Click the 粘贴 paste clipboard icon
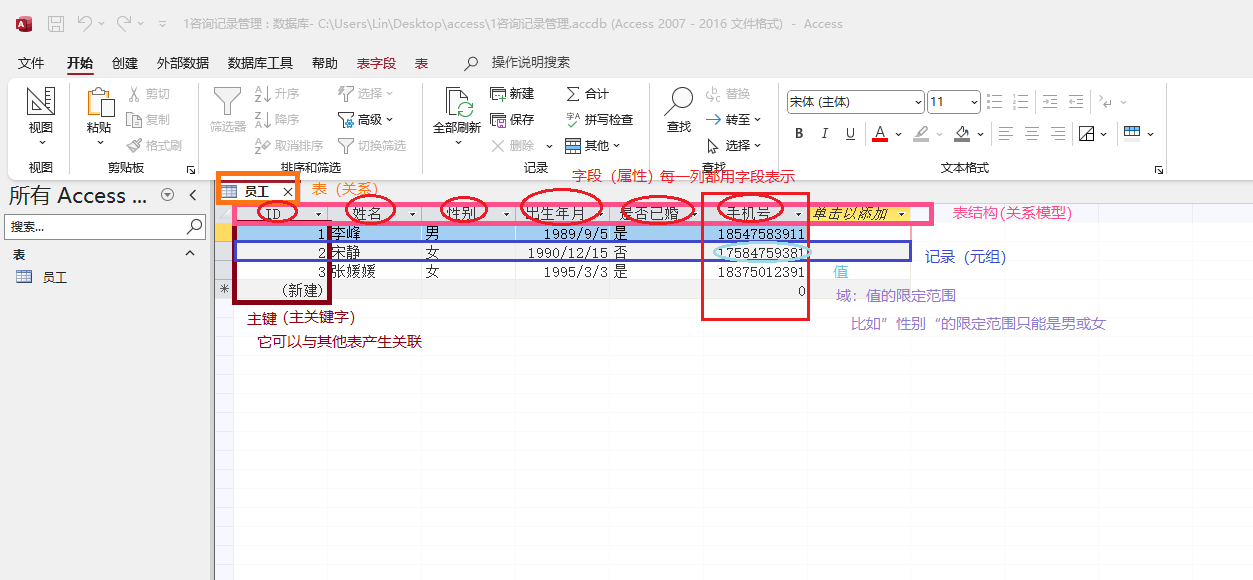Screen dimensions: 1253x580 point(99,103)
